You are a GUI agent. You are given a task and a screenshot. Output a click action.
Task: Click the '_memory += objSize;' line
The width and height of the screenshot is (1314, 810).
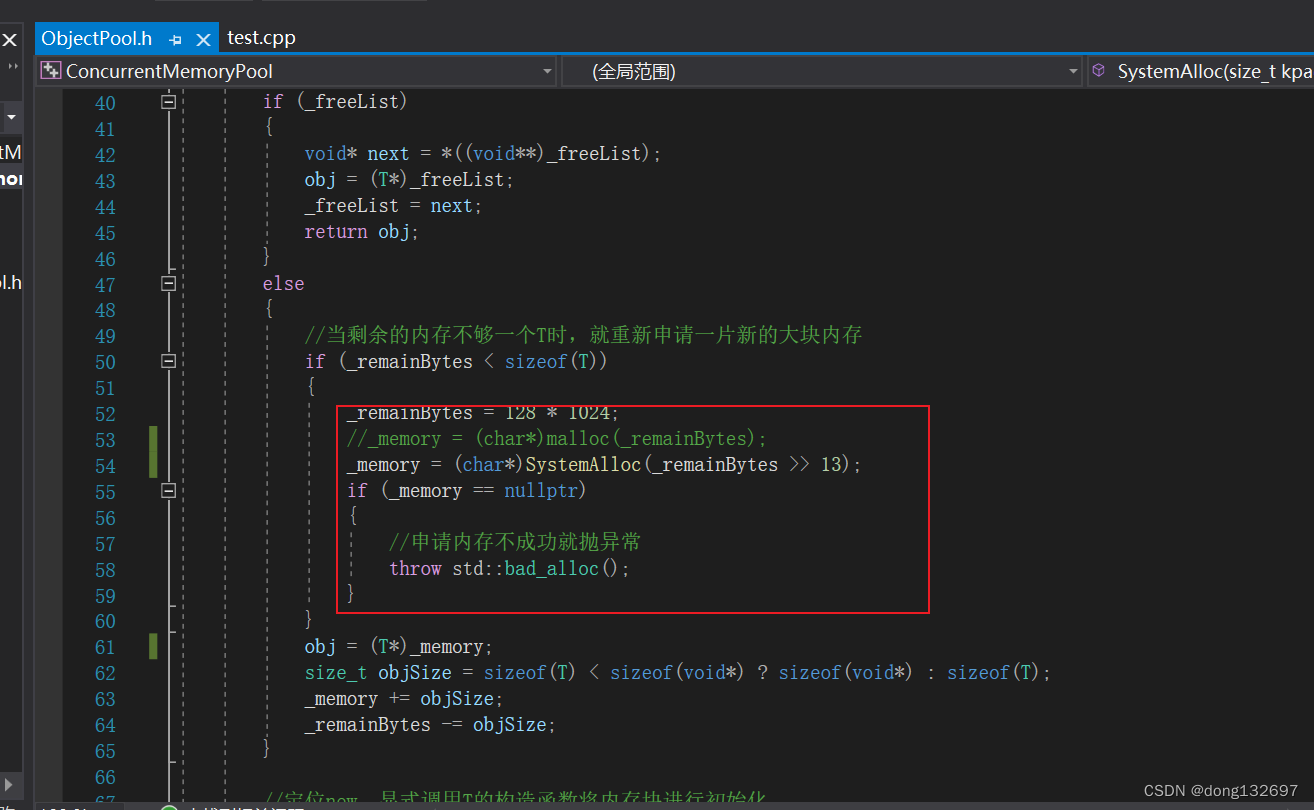[x=404, y=699]
